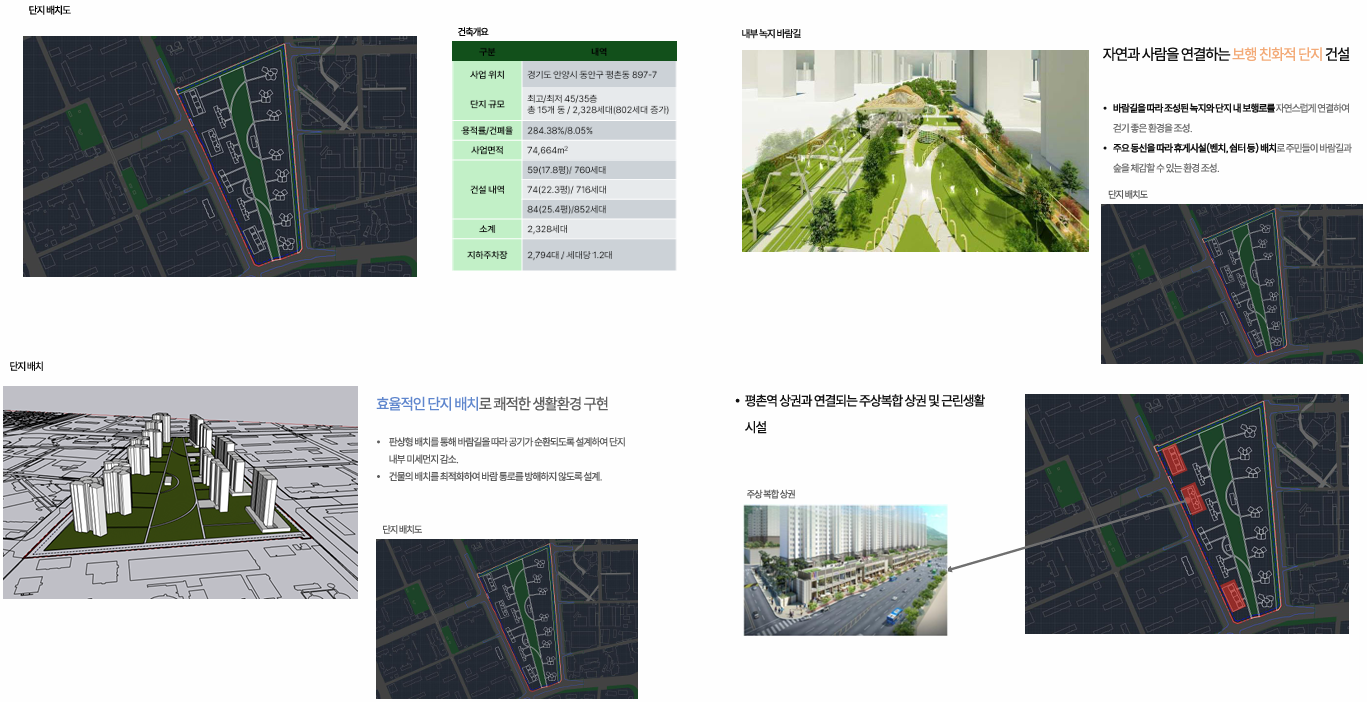
Task: Click the 주상 복합 상권 street rendering photo
Action: point(845,570)
